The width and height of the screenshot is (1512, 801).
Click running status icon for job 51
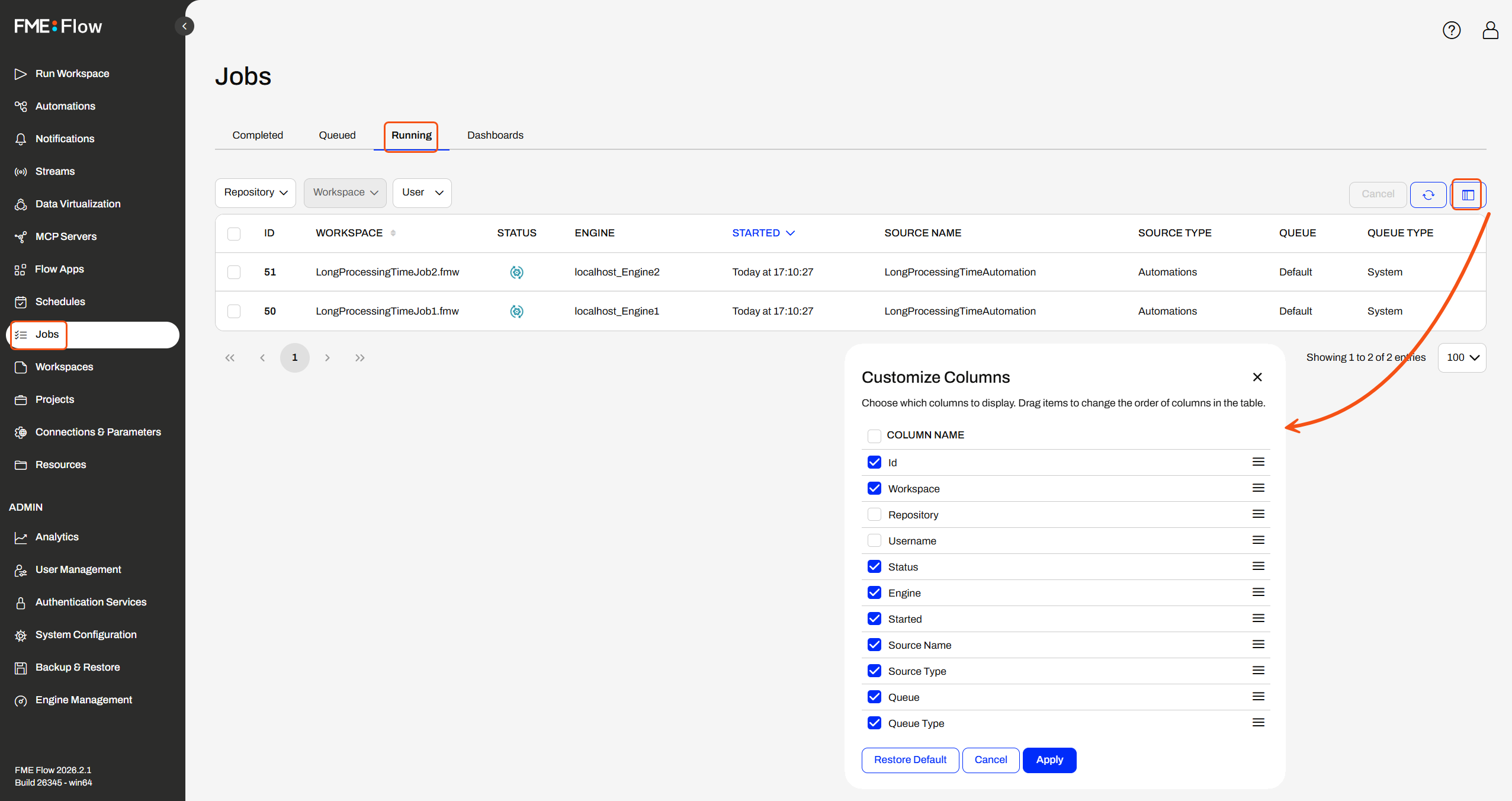pyautogui.click(x=516, y=272)
